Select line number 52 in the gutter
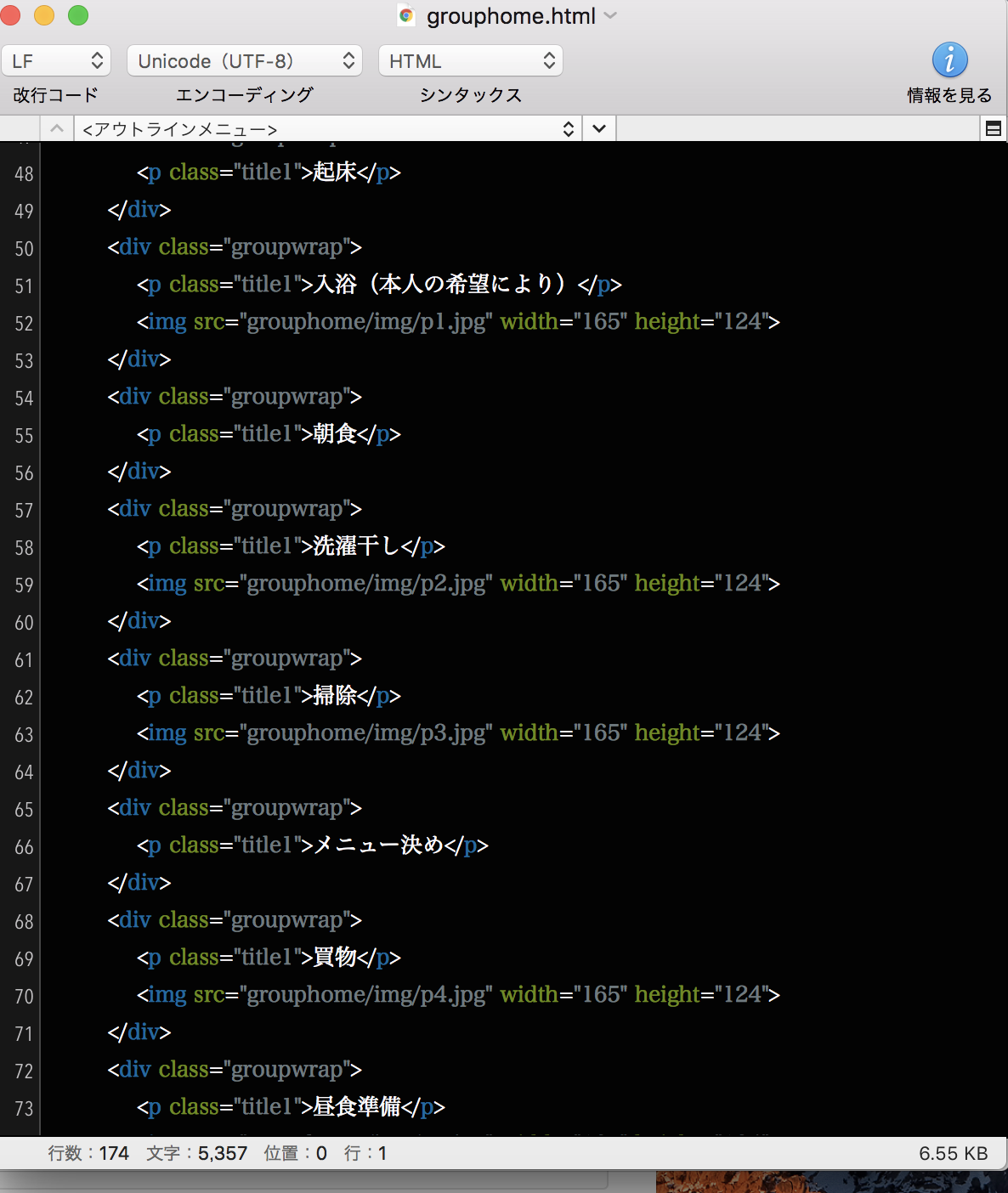 pyautogui.click(x=24, y=324)
